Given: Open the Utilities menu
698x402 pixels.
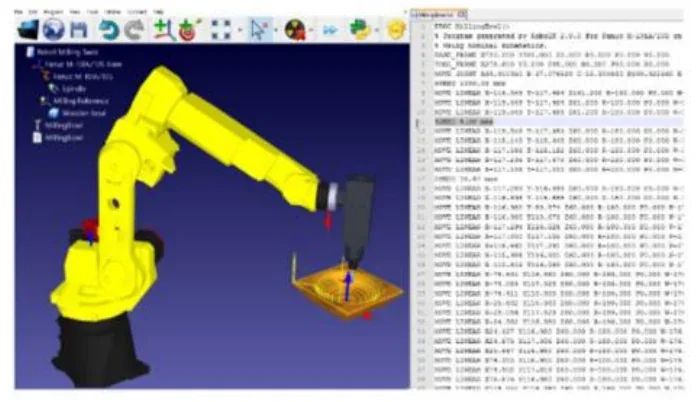Looking at the screenshot, I should [112, 12].
